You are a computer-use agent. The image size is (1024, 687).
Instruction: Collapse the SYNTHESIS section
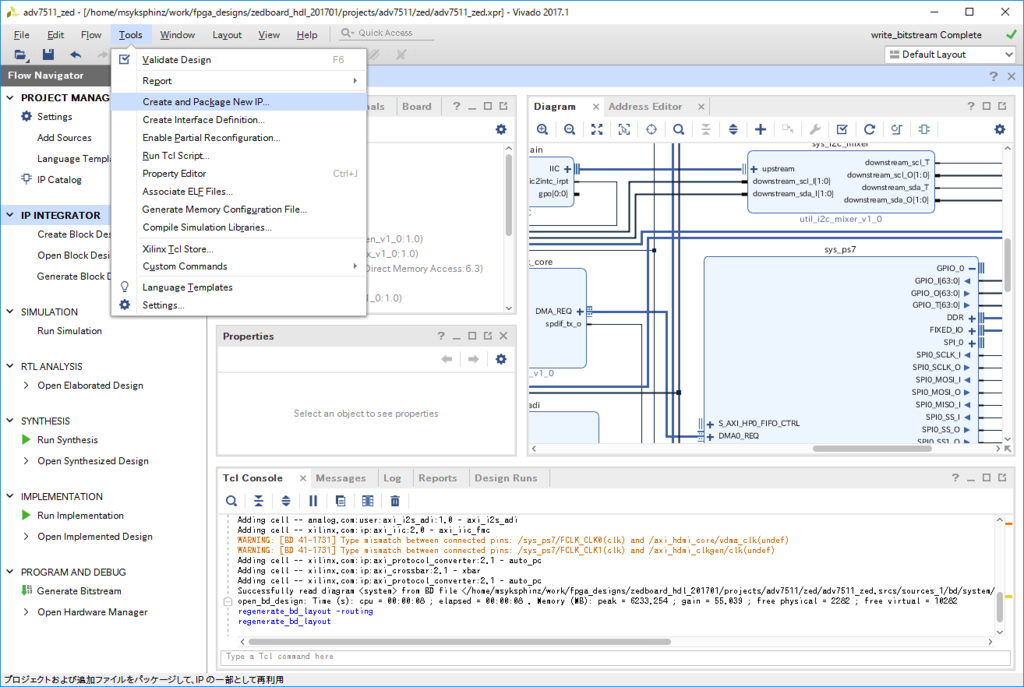(x=10, y=421)
